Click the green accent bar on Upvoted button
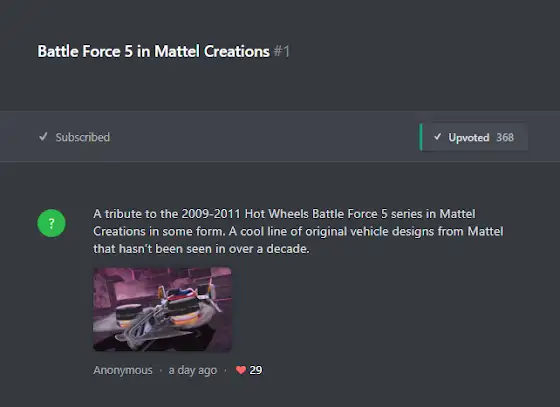Screen dimensions: 560x407 click(421, 137)
